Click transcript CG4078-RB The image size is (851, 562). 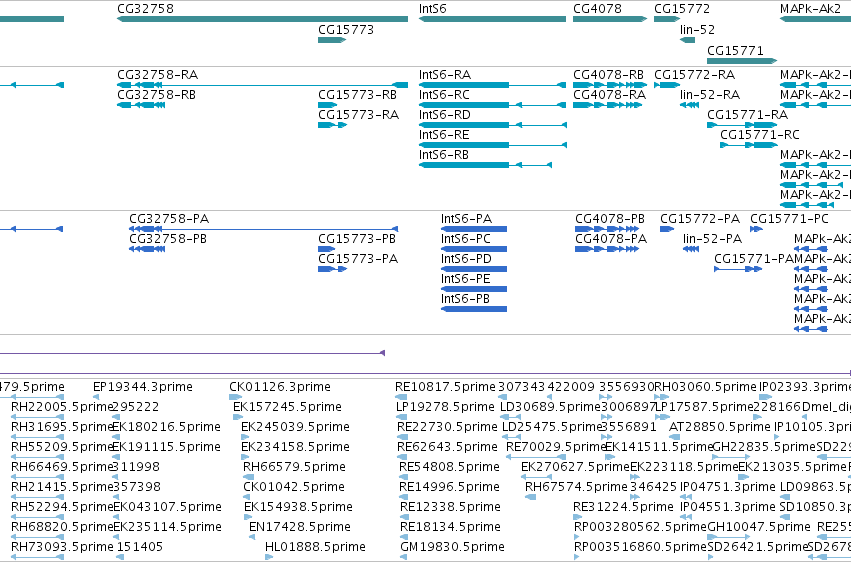coord(610,85)
